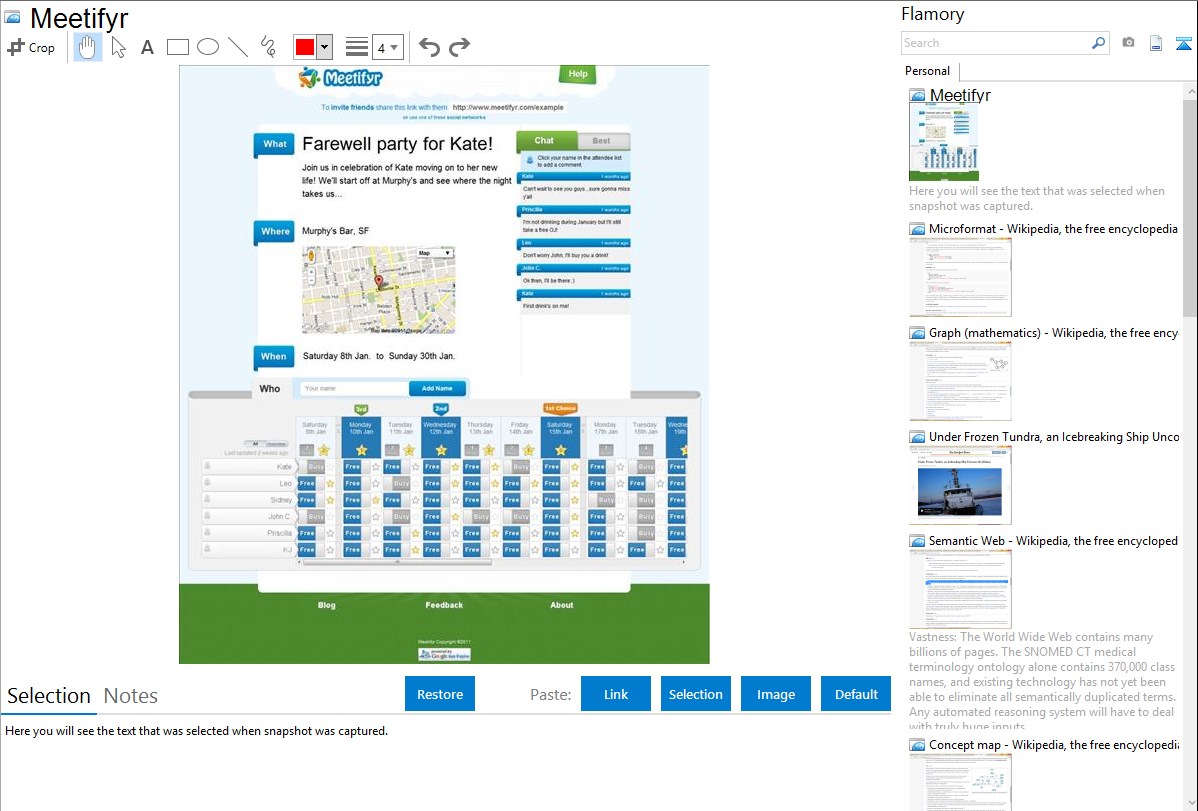
Task: Click the icon beside Under Frozen Tundra title
Action: (917, 437)
